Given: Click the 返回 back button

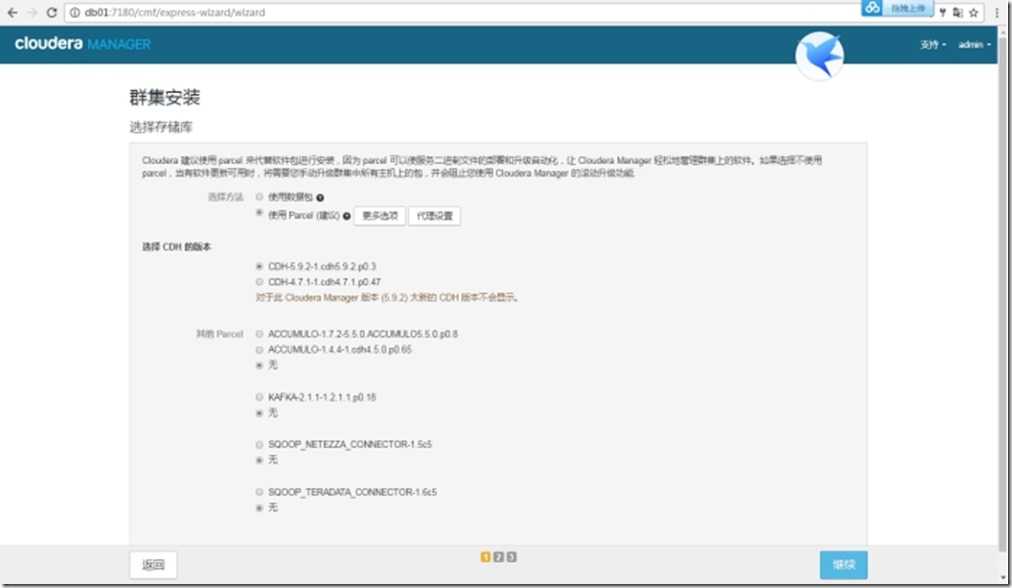Looking at the screenshot, I should point(153,565).
